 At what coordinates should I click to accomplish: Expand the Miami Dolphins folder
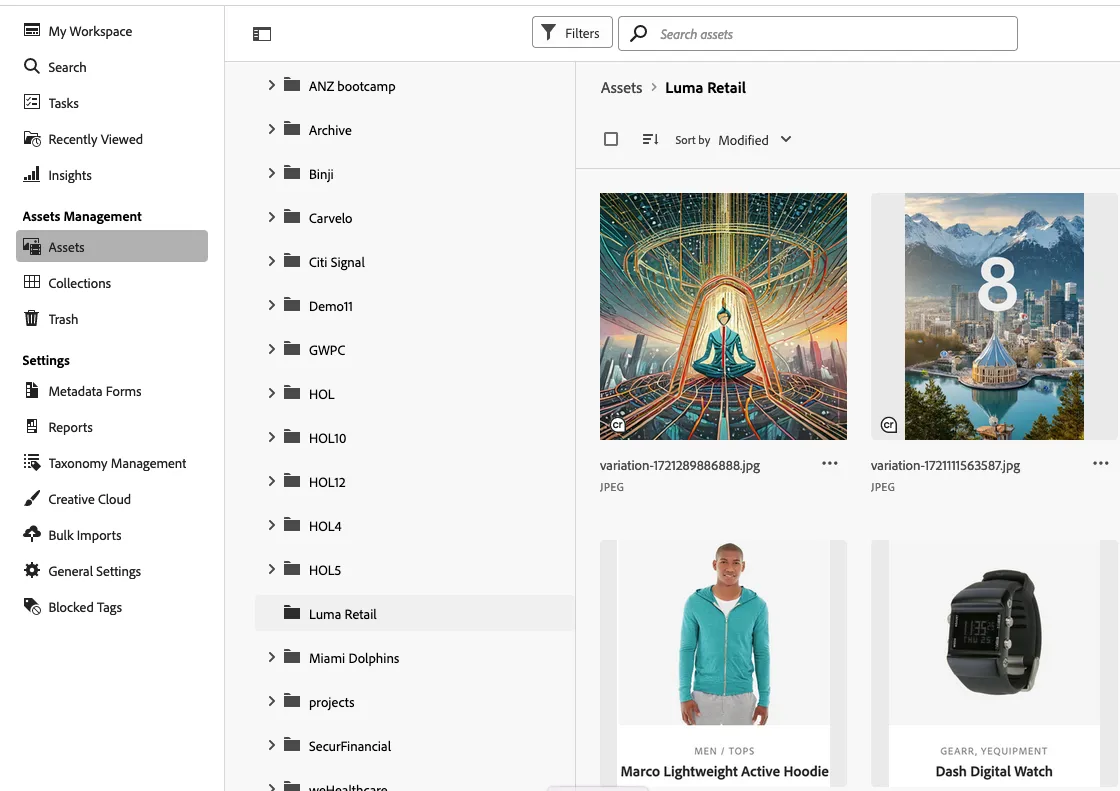pos(271,657)
